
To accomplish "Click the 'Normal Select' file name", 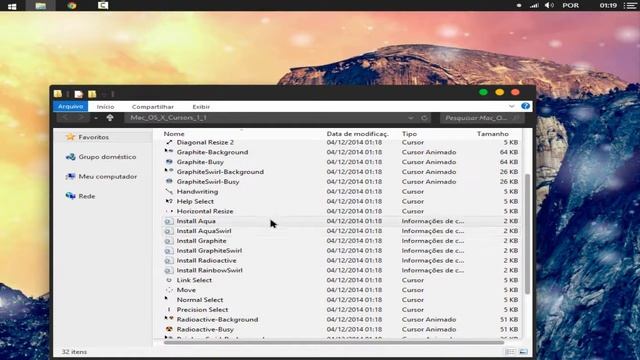I will (x=200, y=300).
